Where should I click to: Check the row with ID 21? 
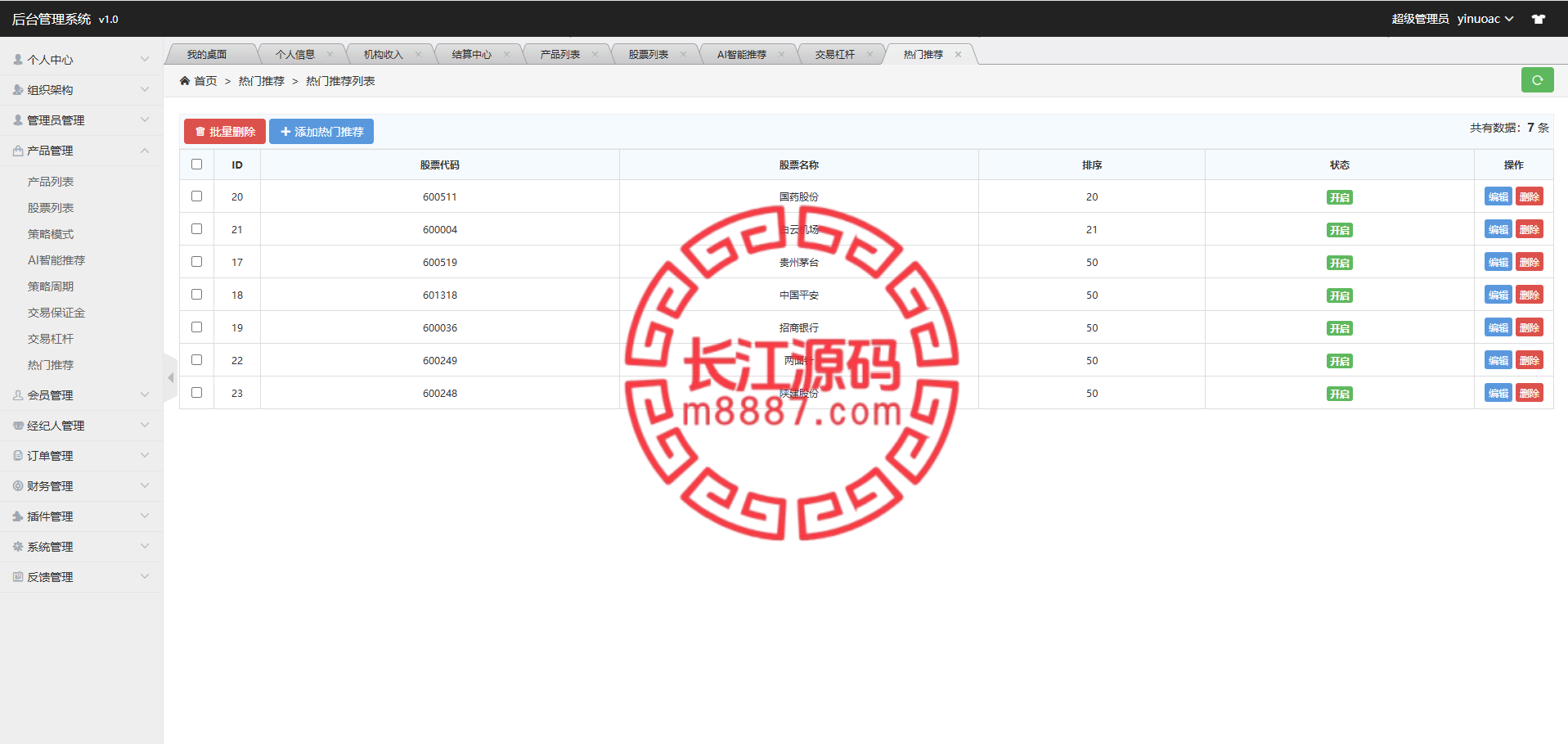tap(196, 228)
